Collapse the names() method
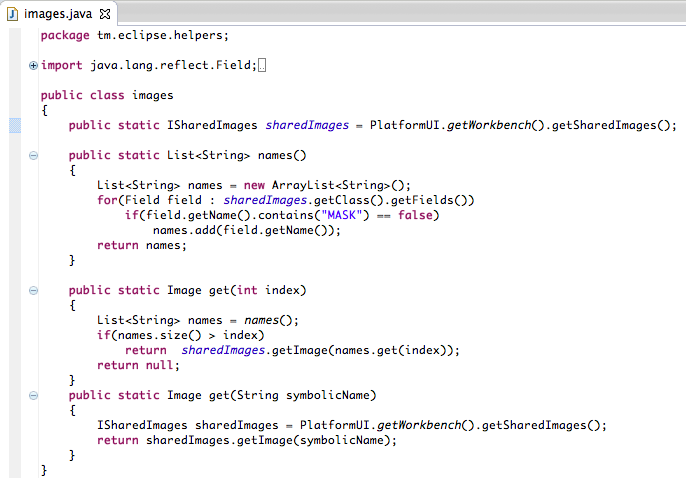The width and height of the screenshot is (686, 478). 33,155
